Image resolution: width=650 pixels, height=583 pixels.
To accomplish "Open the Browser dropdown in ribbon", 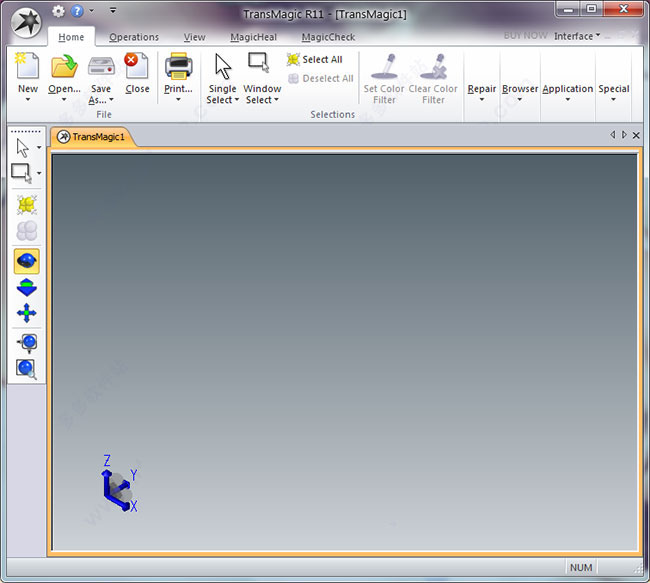I will [x=520, y=93].
